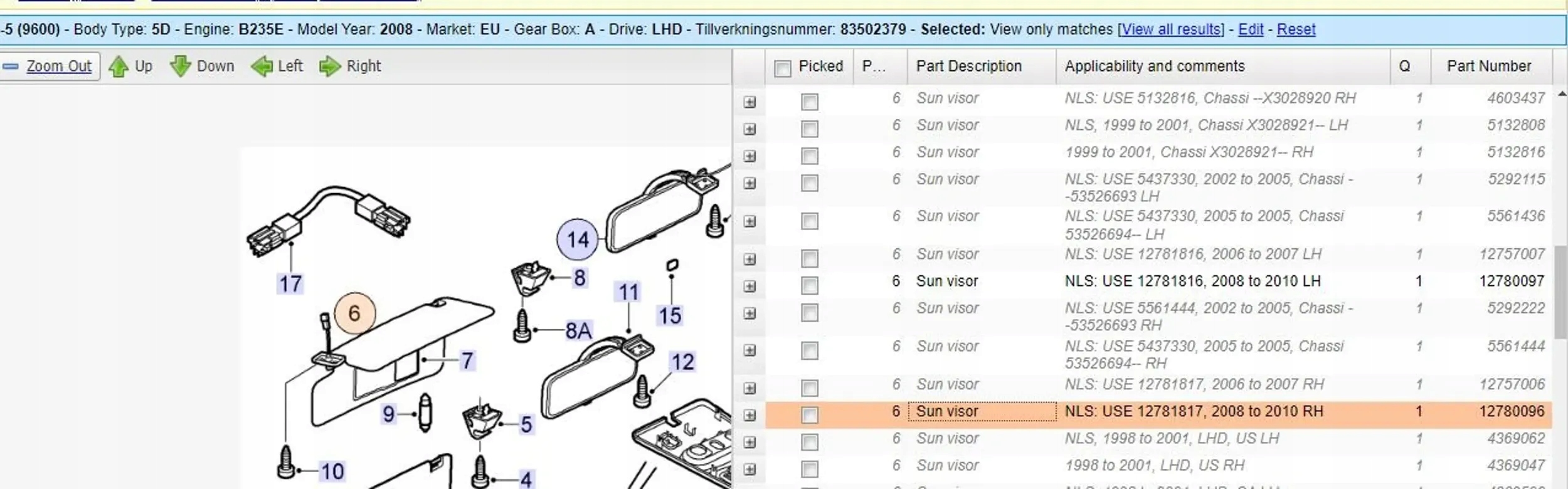Expand the row for part 4369047
Image resolution: width=1568 pixels, height=489 pixels.
(750, 470)
